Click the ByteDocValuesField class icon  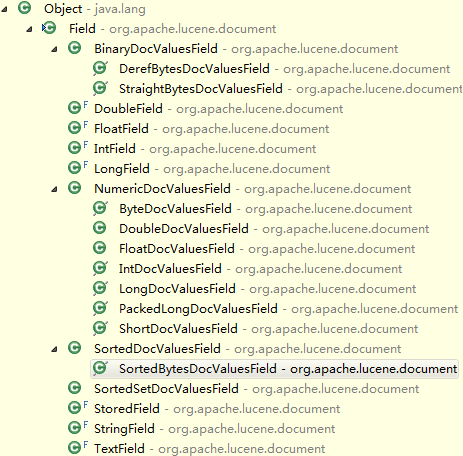click(100, 208)
